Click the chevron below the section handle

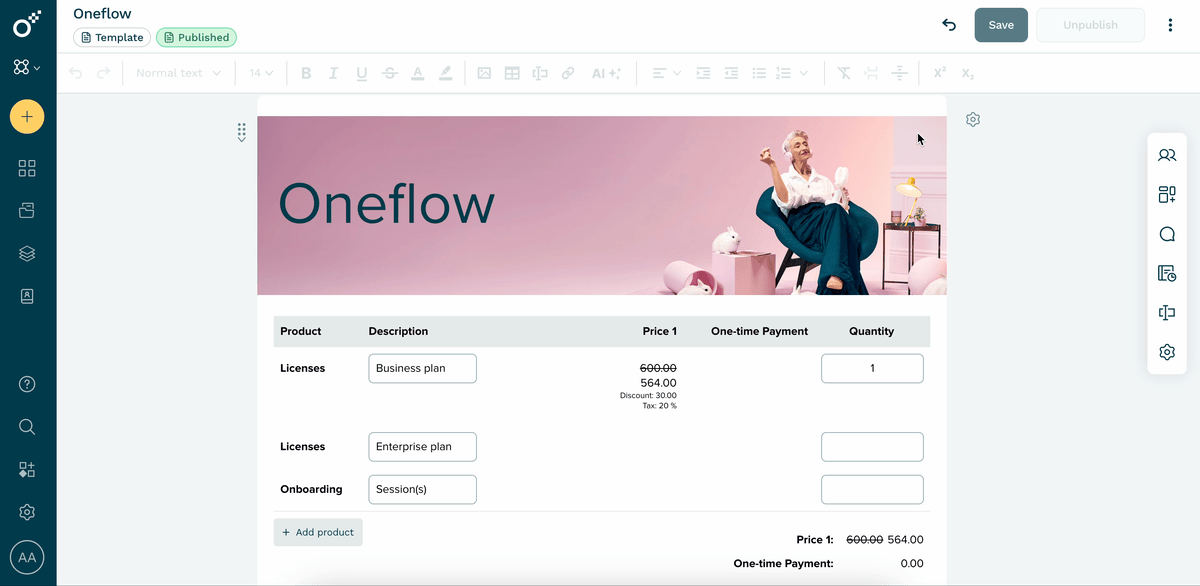[x=241, y=140]
